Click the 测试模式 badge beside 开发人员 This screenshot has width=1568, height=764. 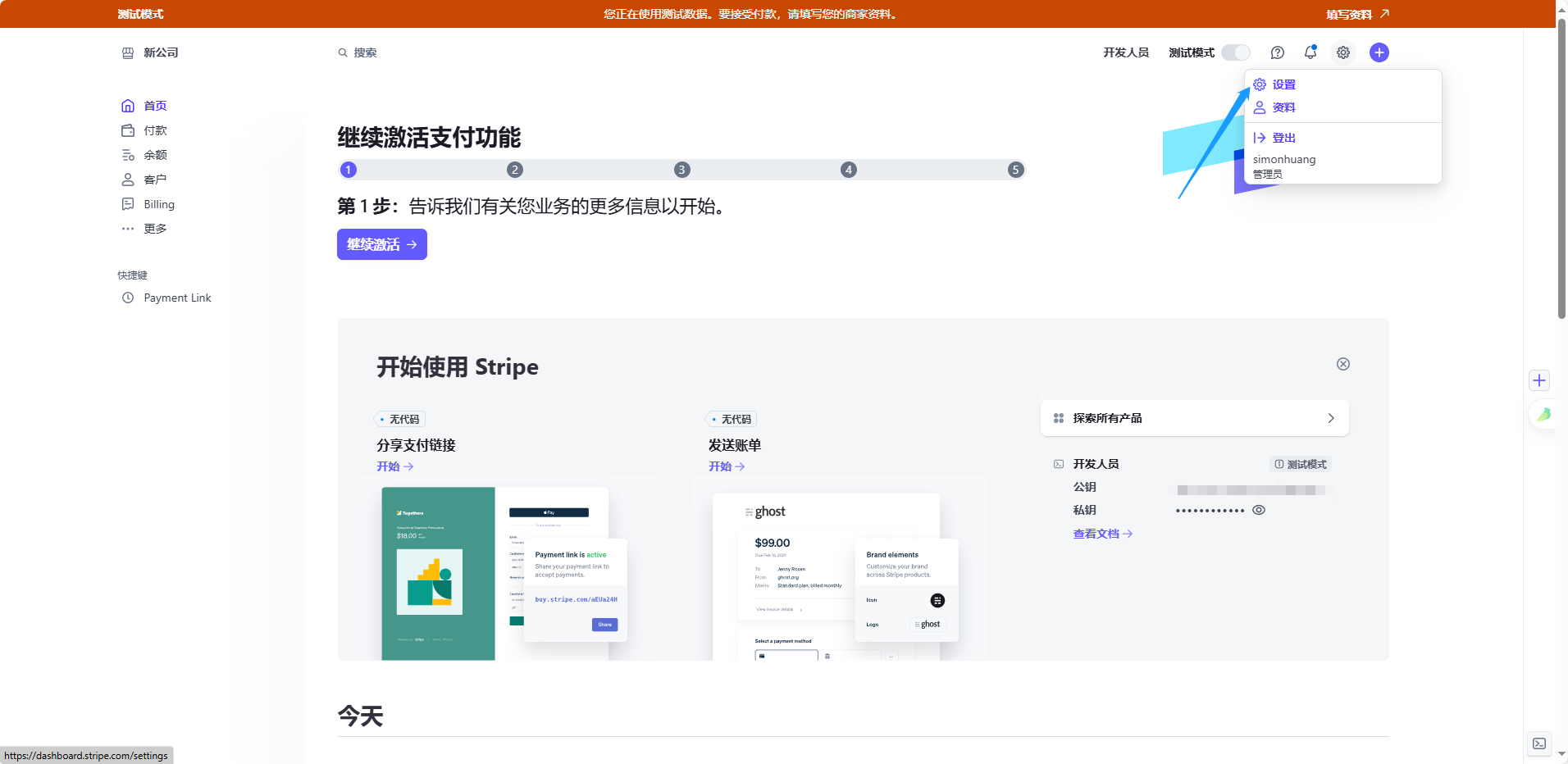(x=1301, y=464)
